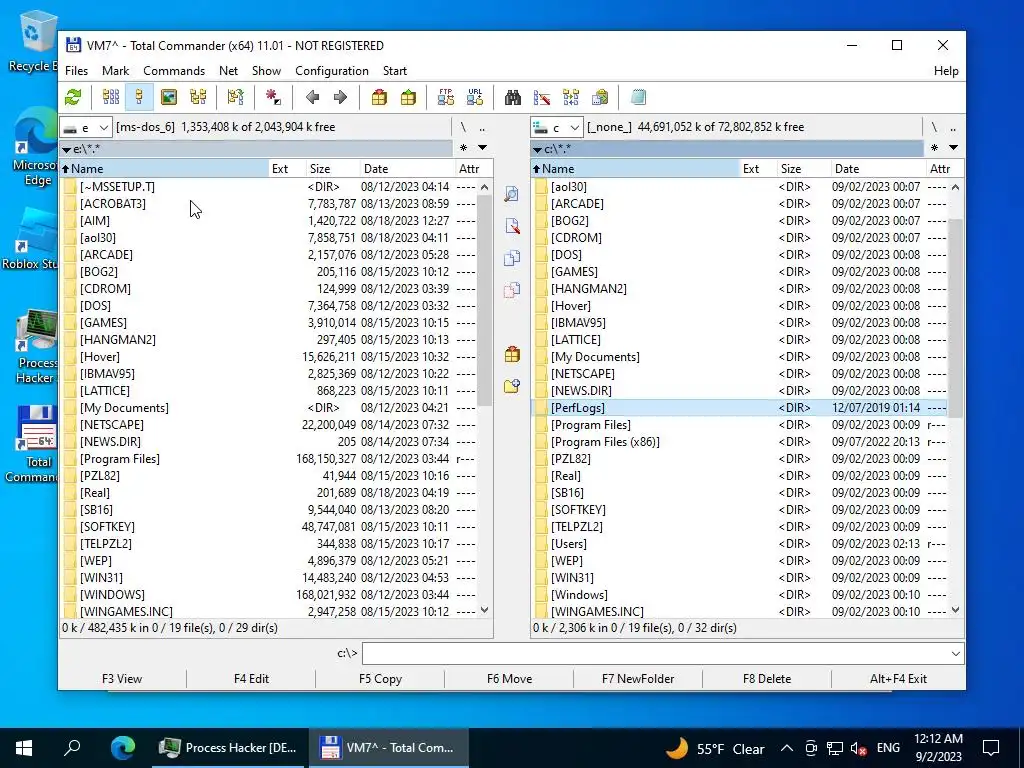Click Edit icon on the middle vertical bar

click(x=512, y=226)
